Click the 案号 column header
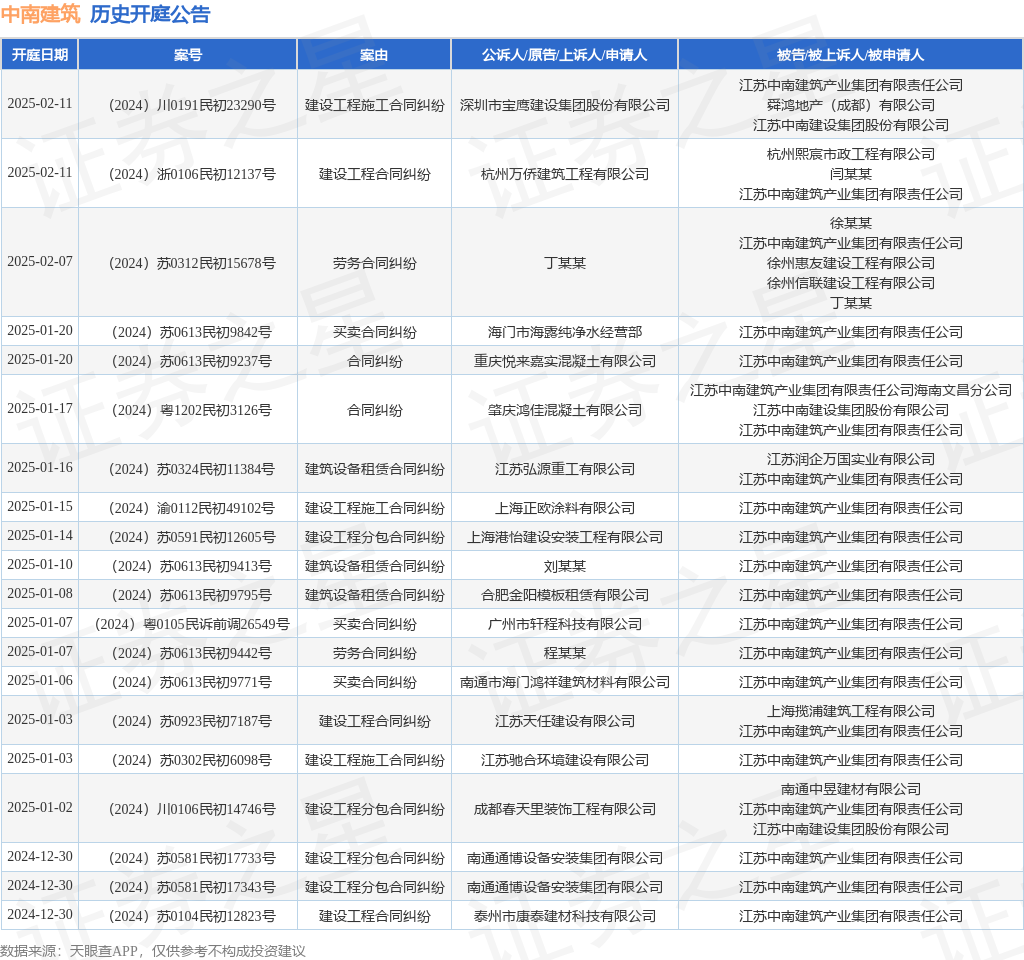The width and height of the screenshot is (1024, 960). [188, 55]
